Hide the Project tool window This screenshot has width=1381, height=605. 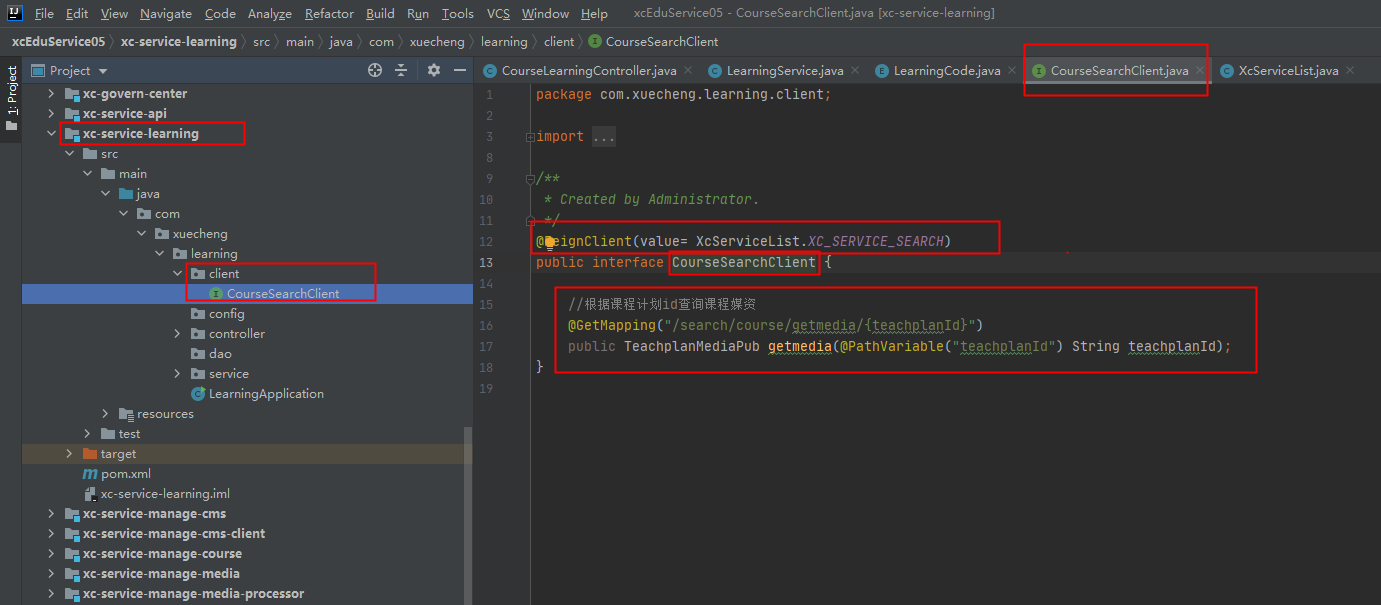pyautogui.click(x=460, y=70)
